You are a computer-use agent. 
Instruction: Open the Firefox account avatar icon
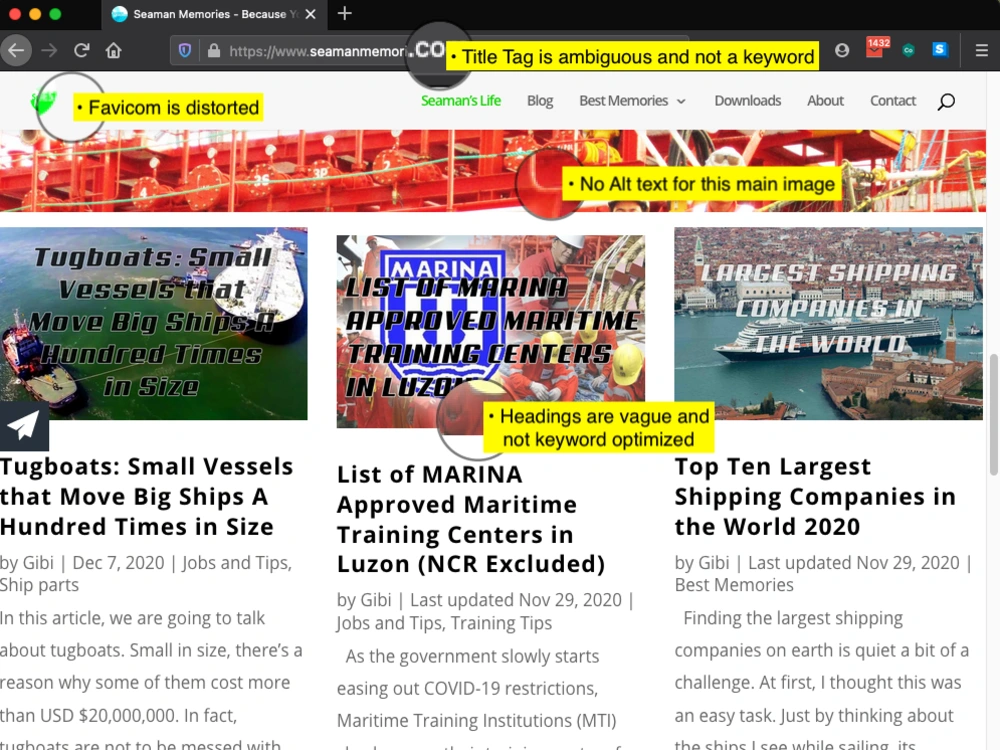[842, 50]
